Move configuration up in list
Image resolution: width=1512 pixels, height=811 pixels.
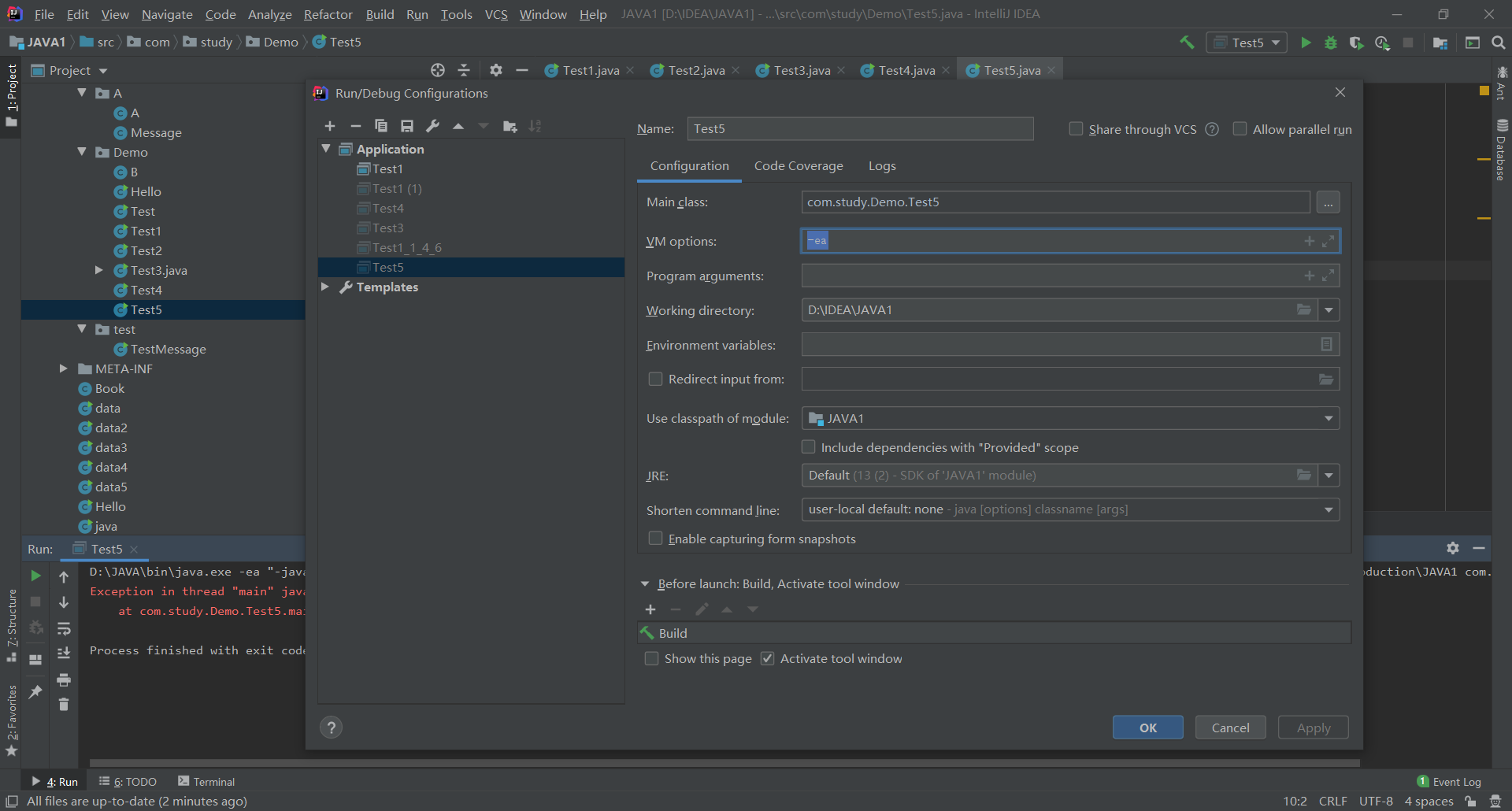[x=458, y=126]
